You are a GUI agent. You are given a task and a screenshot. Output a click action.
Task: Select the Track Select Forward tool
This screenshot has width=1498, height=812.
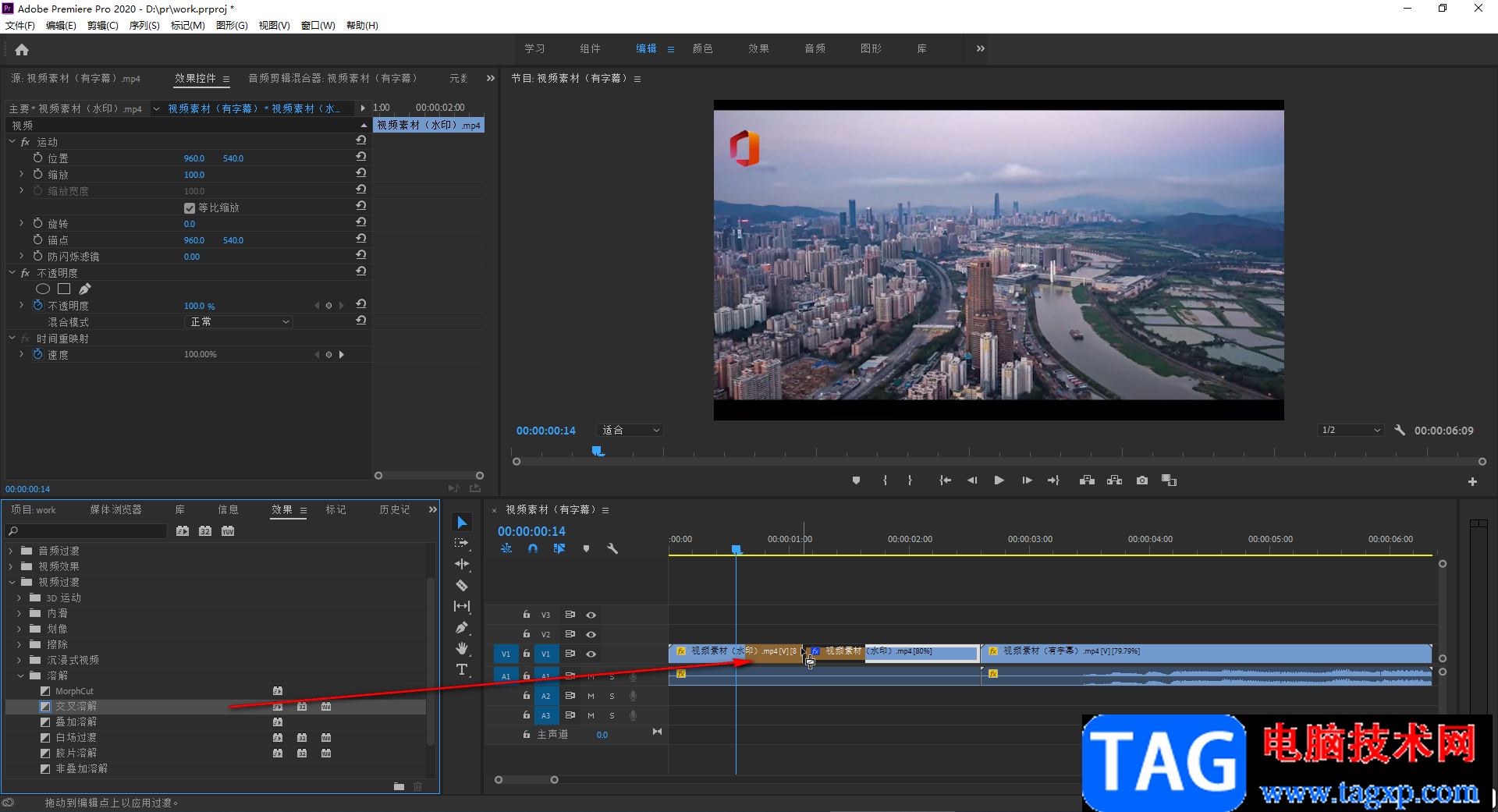(x=462, y=543)
